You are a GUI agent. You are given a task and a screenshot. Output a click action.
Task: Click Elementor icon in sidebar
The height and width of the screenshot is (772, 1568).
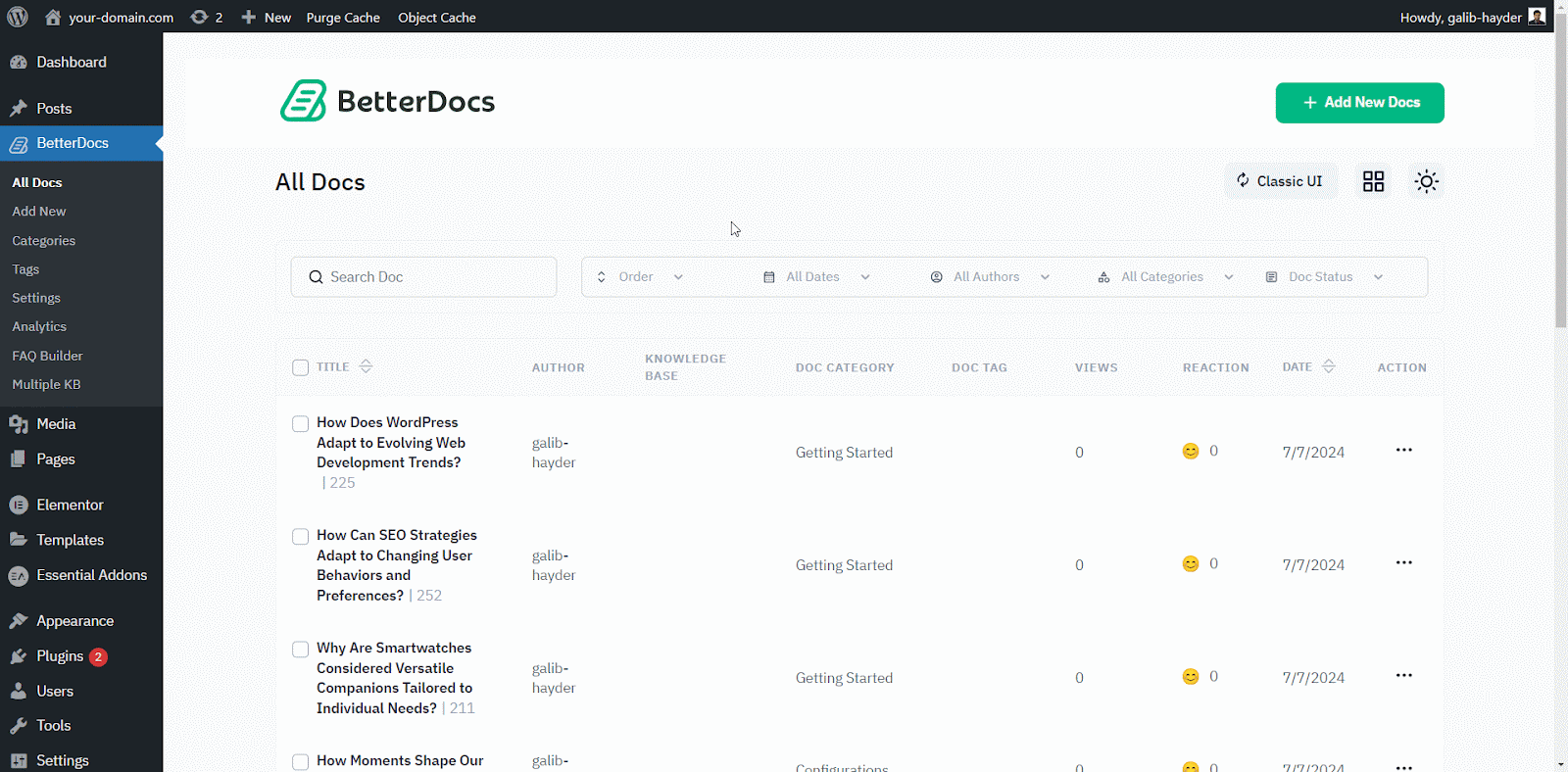(18, 505)
